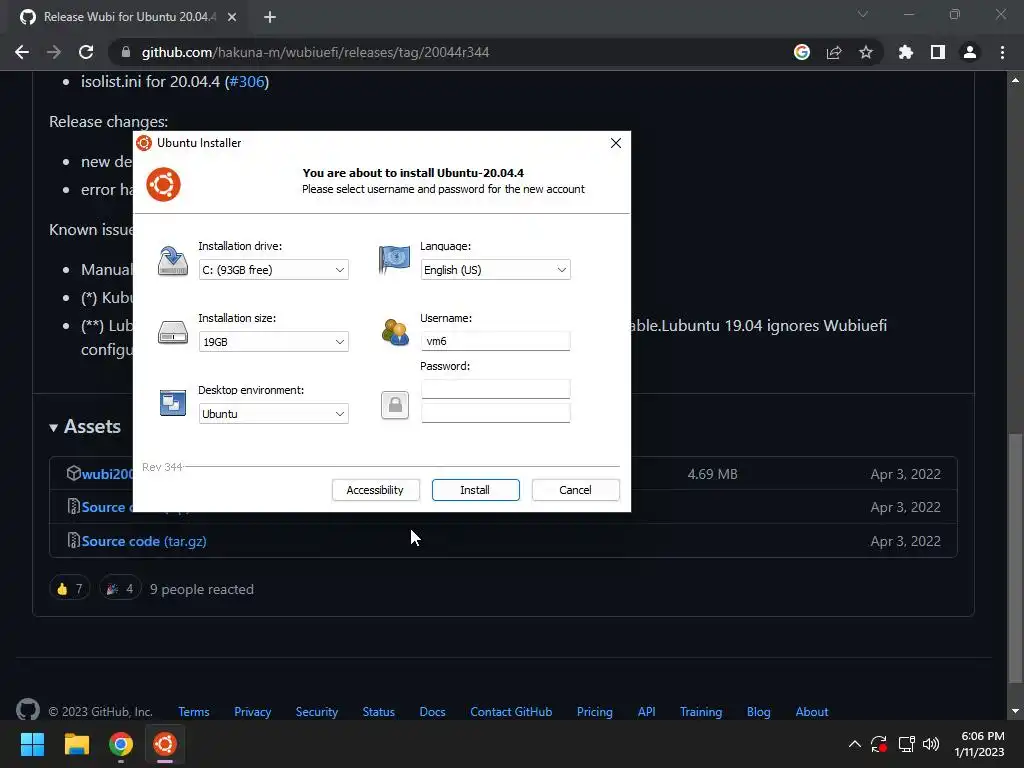
Task: Open the Pricing footer link
Action: 595,712
